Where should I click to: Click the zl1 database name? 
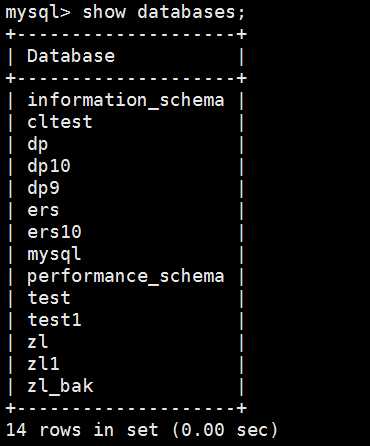point(43,363)
